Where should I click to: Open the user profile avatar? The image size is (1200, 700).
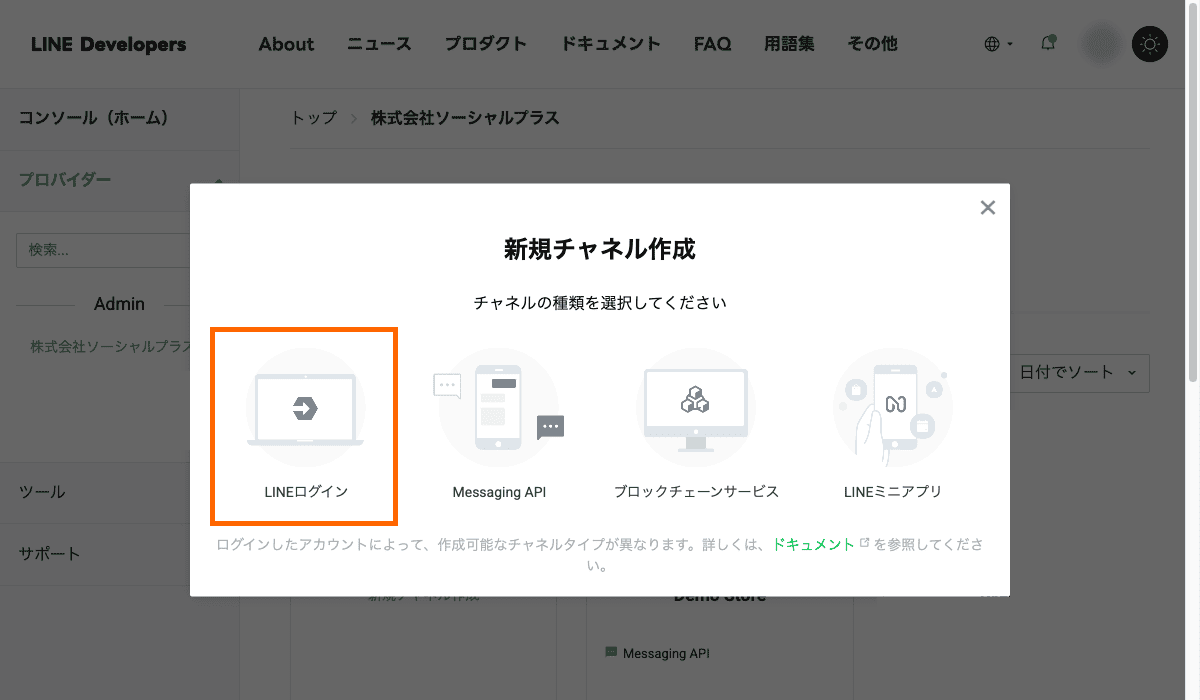tap(1102, 44)
